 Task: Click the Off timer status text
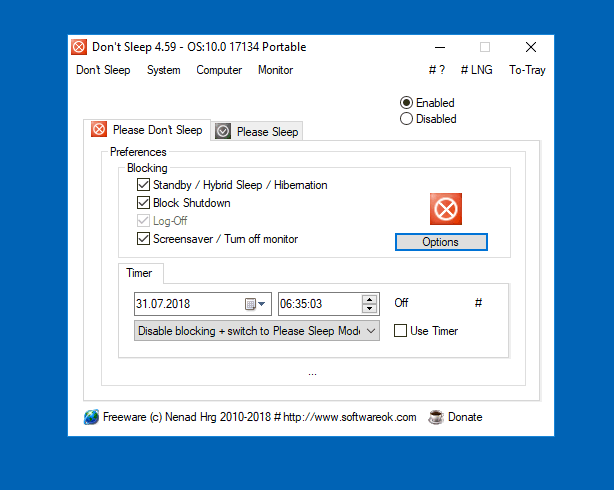pyautogui.click(x=401, y=303)
